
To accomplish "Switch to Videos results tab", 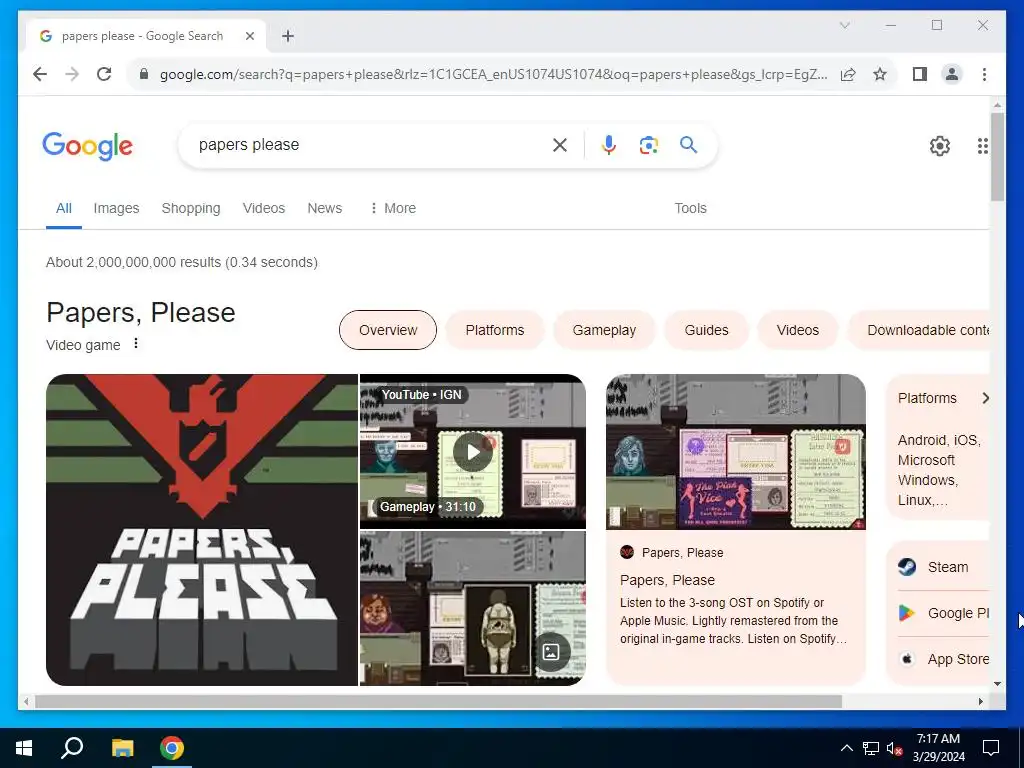I will click(264, 208).
